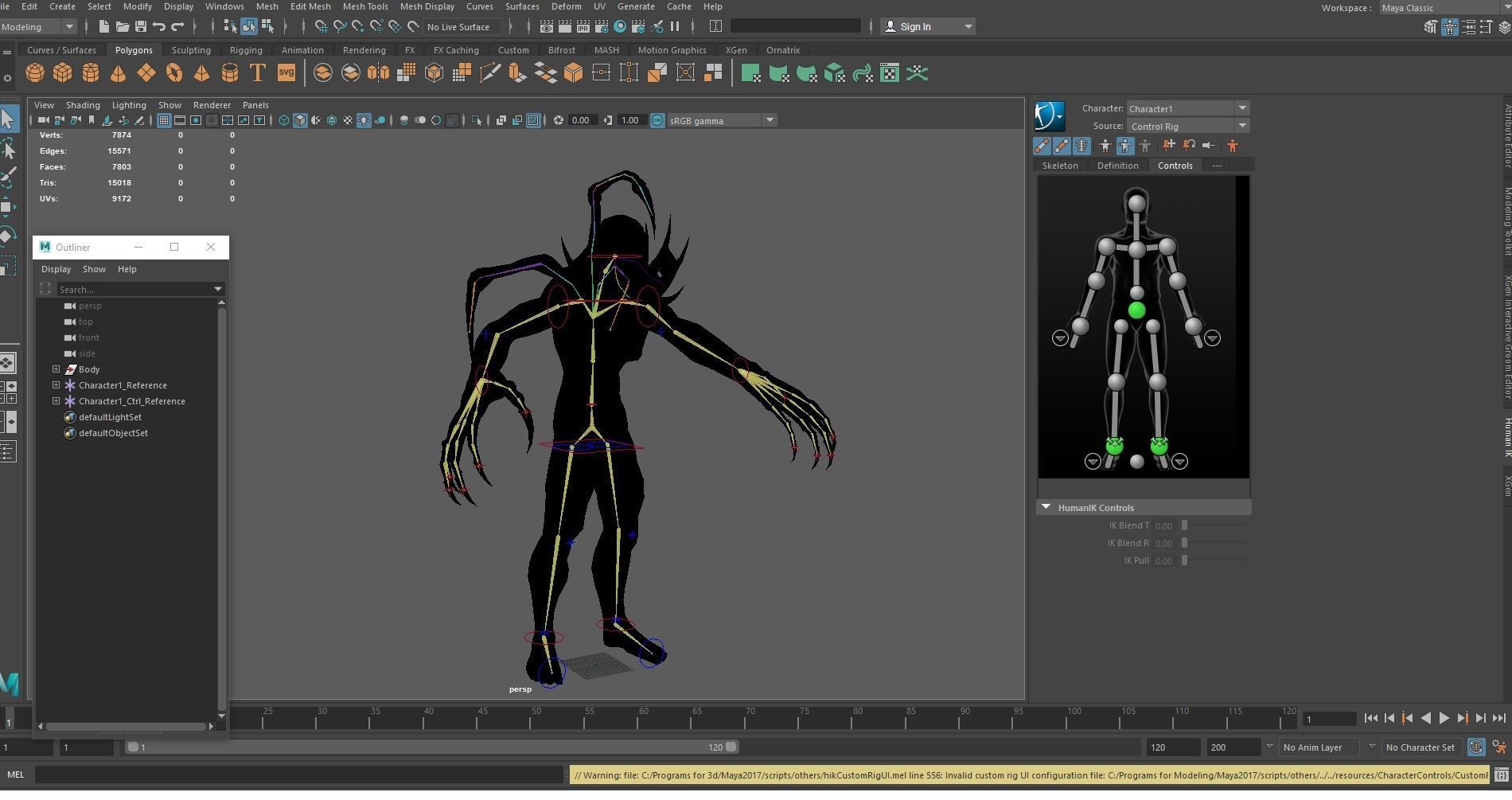Create a polygon sphere from the shelf
Viewport: 1512px width, 800px height.
pyautogui.click(x=35, y=73)
